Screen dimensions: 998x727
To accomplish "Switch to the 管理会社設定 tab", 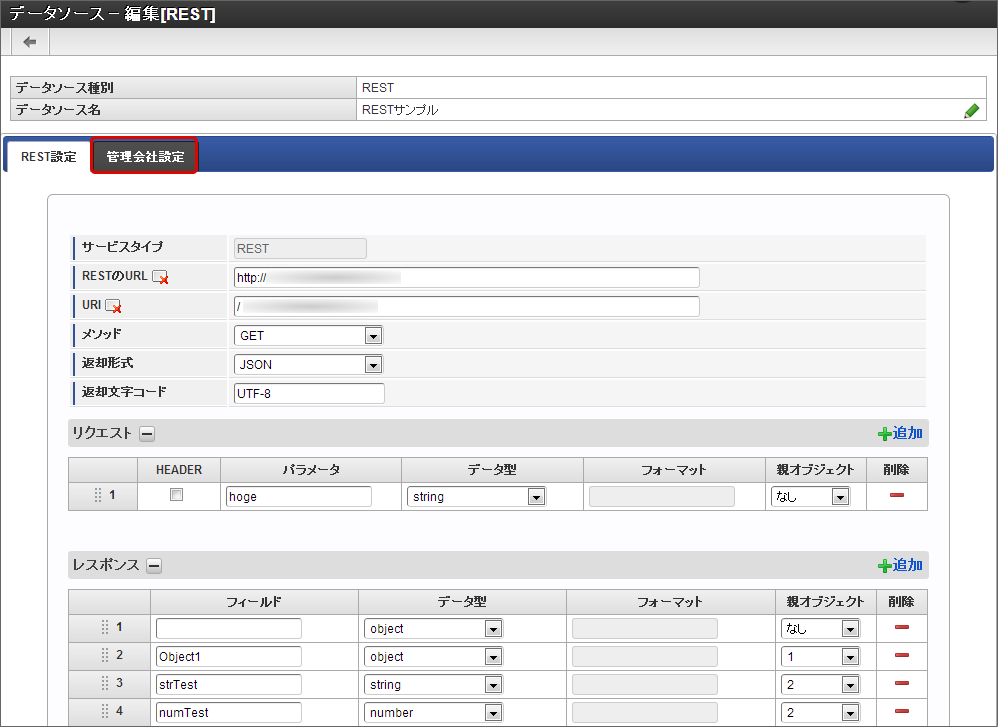I will (x=145, y=157).
